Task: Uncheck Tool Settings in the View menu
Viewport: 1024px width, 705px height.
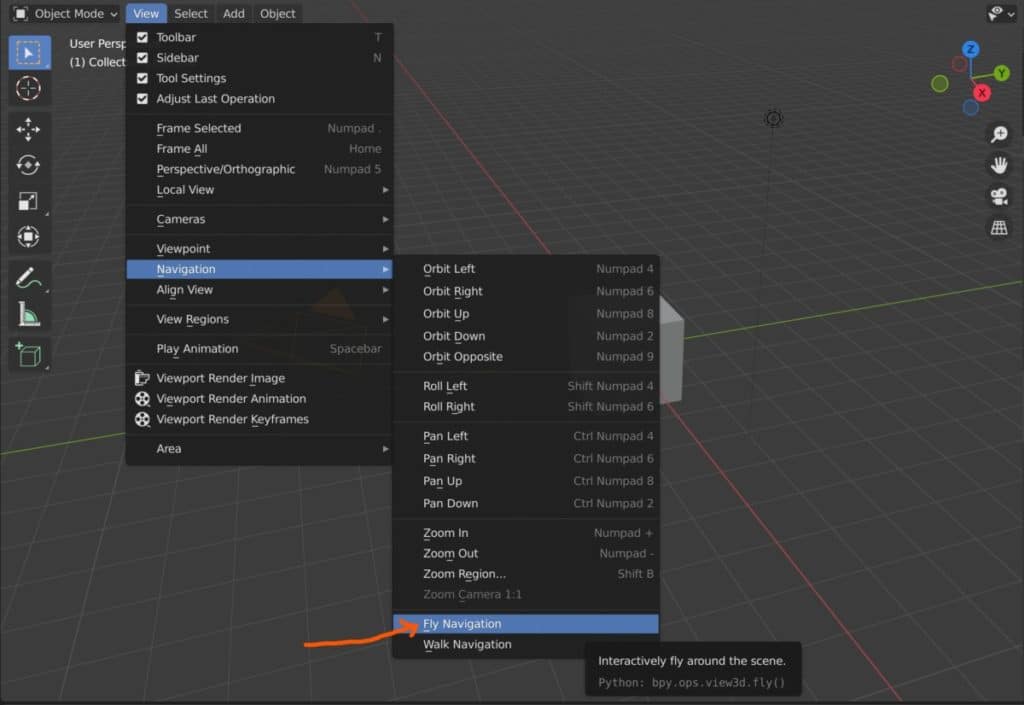Action: point(141,78)
